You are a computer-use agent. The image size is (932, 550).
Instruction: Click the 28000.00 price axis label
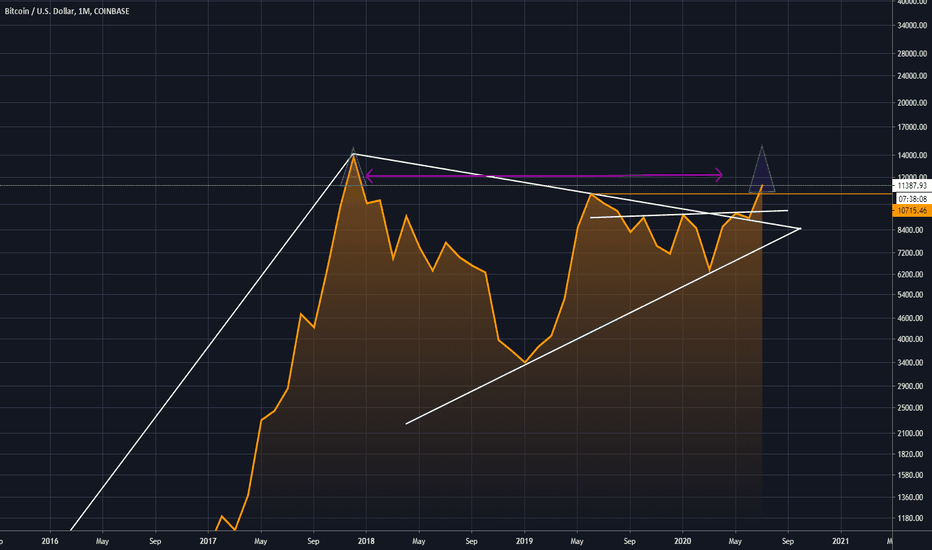click(x=912, y=54)
